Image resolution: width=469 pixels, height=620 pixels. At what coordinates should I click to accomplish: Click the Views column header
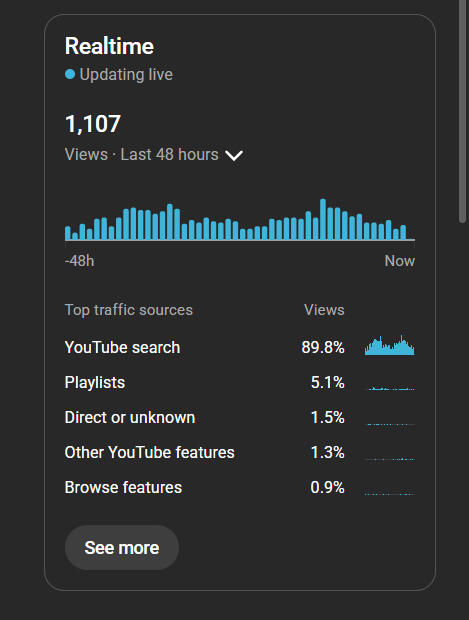pyautogui.click(x=324, y=310)
